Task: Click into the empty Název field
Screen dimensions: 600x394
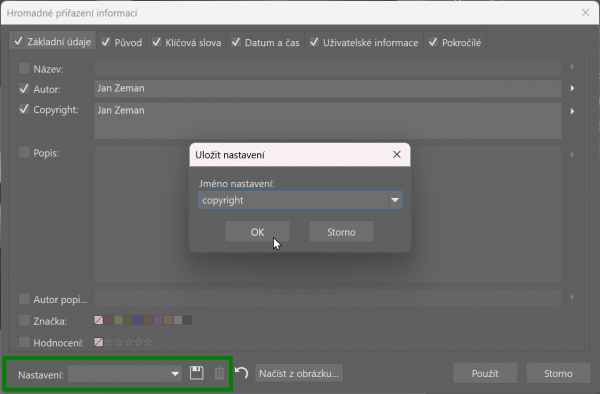Action: coord(328,67)
